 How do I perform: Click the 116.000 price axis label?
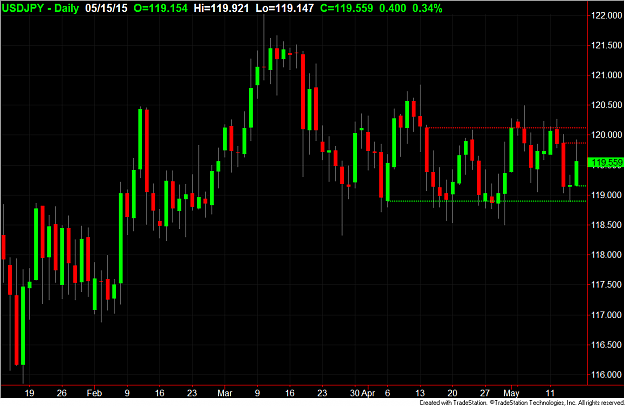[606, 375]
